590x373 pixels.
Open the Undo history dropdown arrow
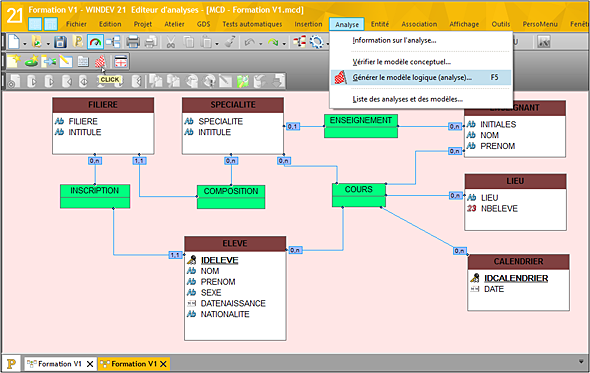261,44
